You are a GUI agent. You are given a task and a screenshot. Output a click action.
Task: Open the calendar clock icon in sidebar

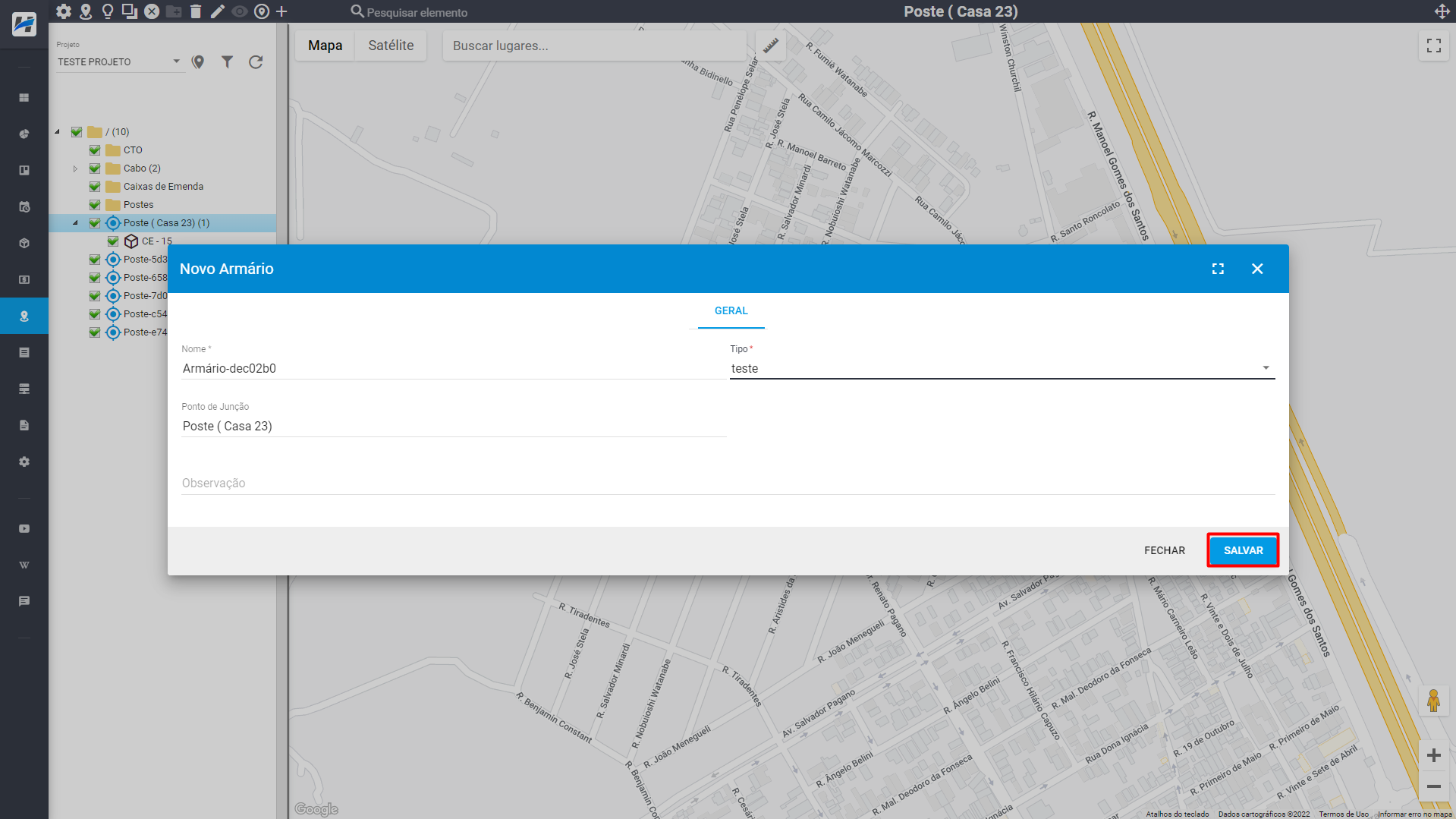[x=24, y=207]
